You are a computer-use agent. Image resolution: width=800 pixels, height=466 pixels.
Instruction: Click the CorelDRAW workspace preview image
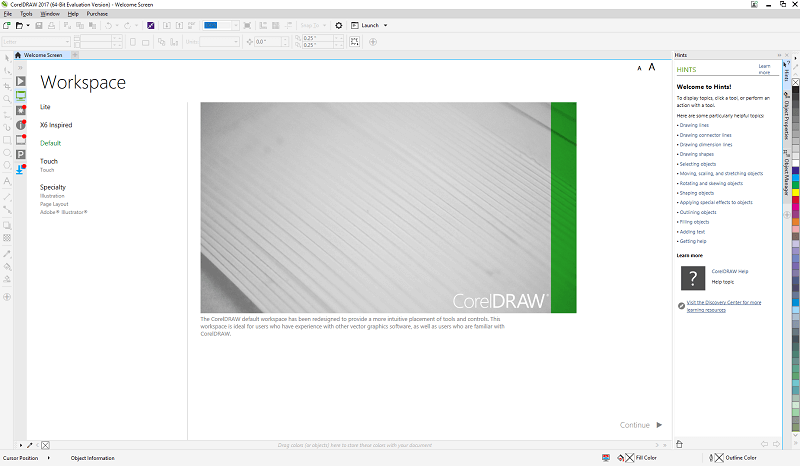click(388, 207)
